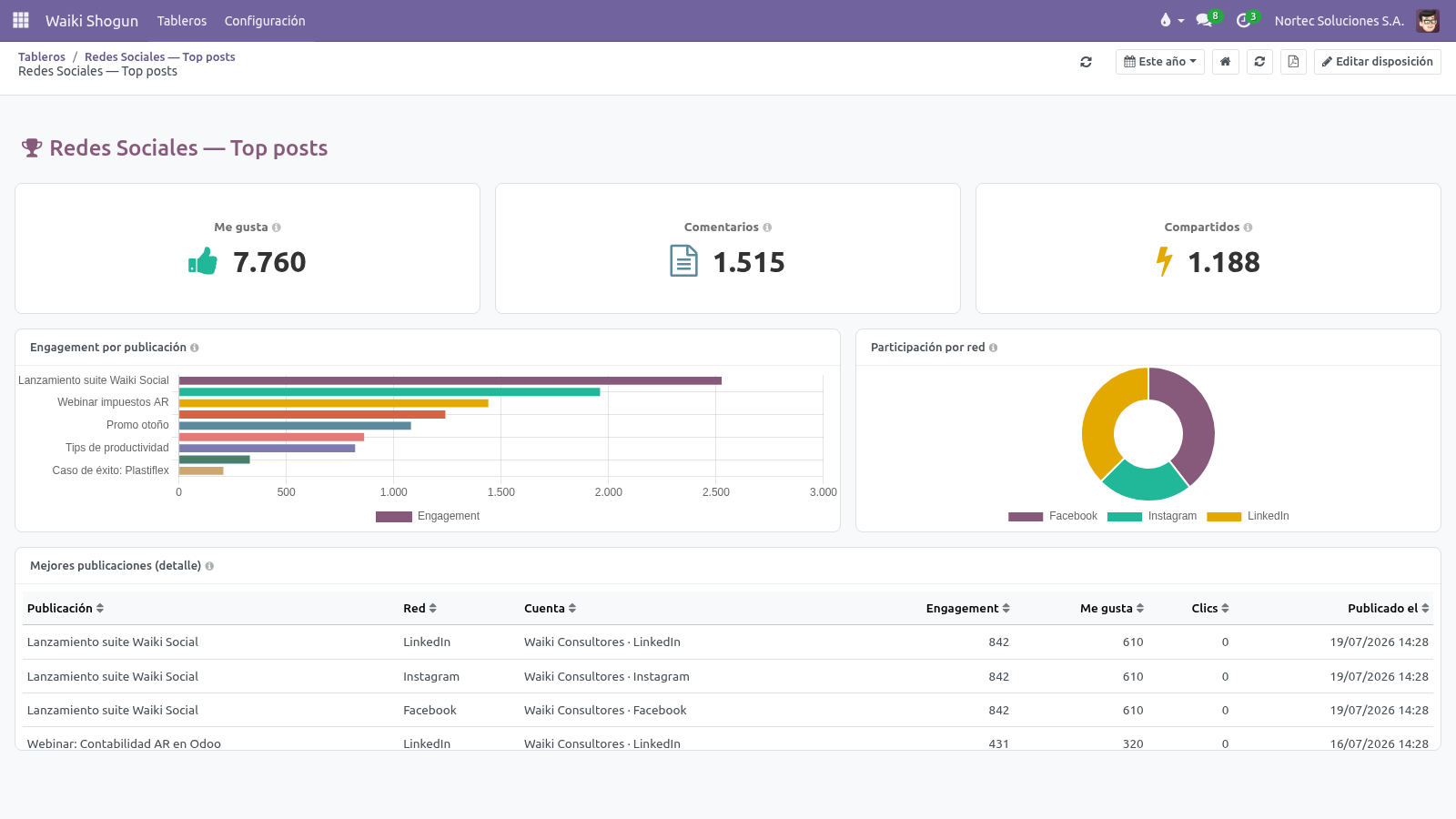1456x819 pixels.
Task: Click the home icon button in toolbar
Action: [1226, 62]
